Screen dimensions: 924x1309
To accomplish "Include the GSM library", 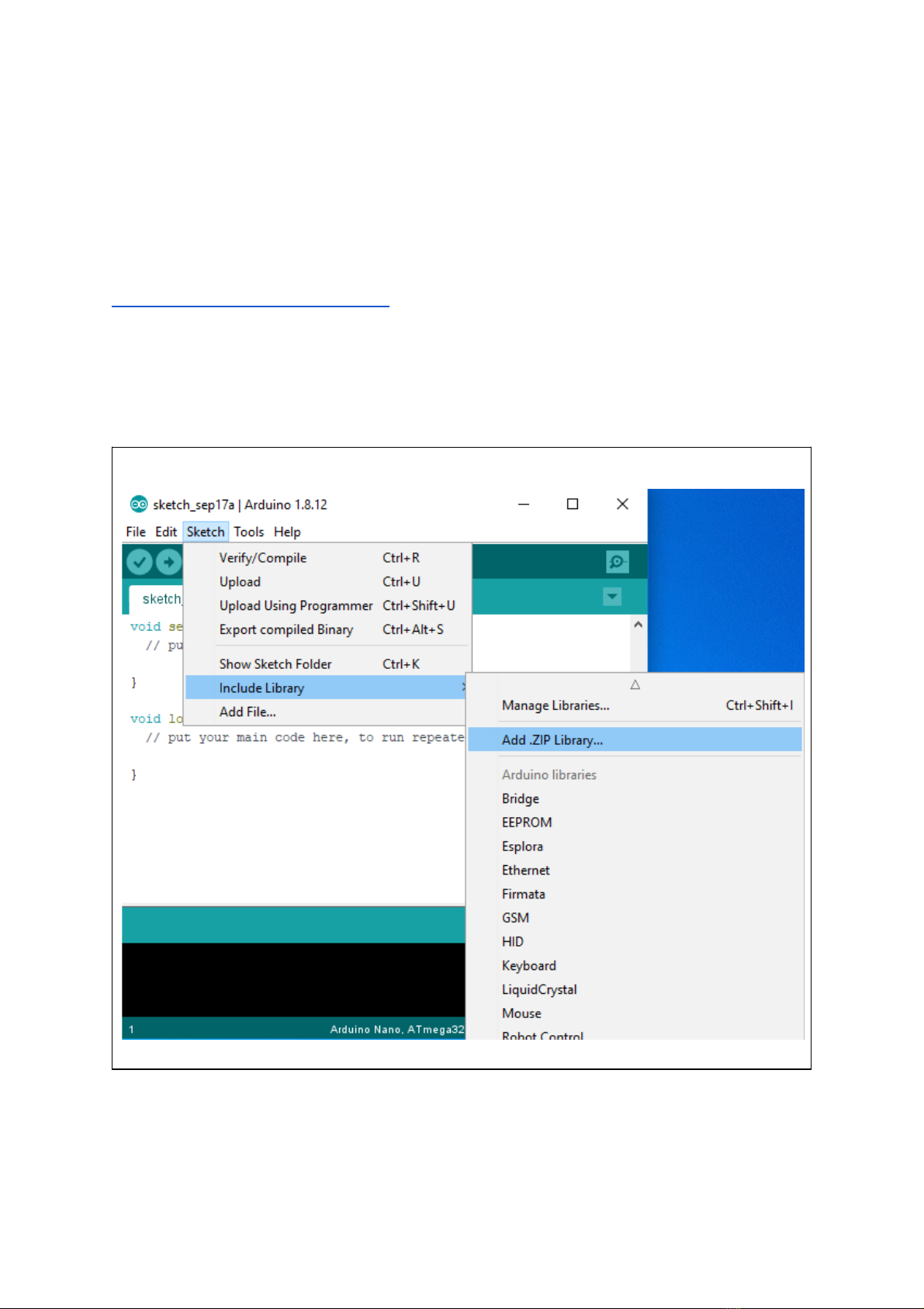I will [x=635, y=918].
